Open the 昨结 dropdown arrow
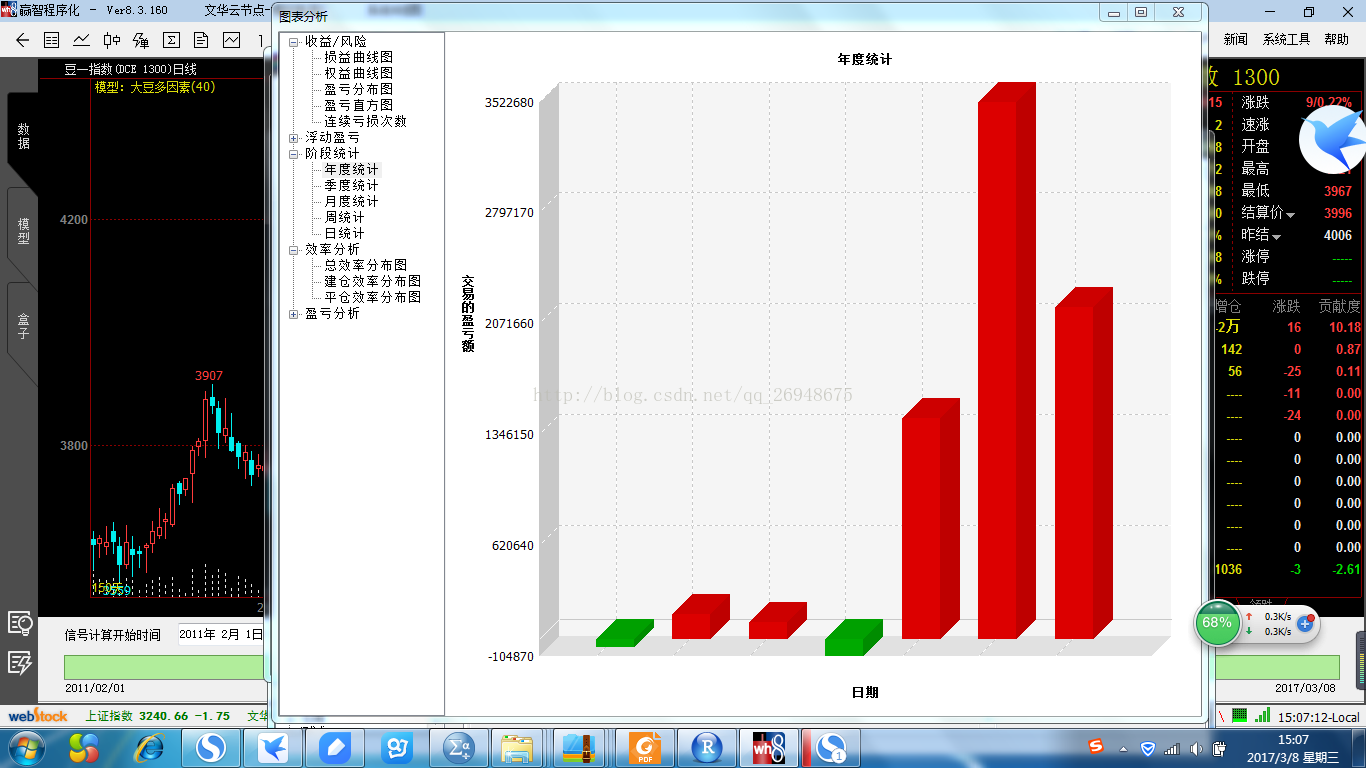This screenshot has width=1366, height=768. point(1276,237)
